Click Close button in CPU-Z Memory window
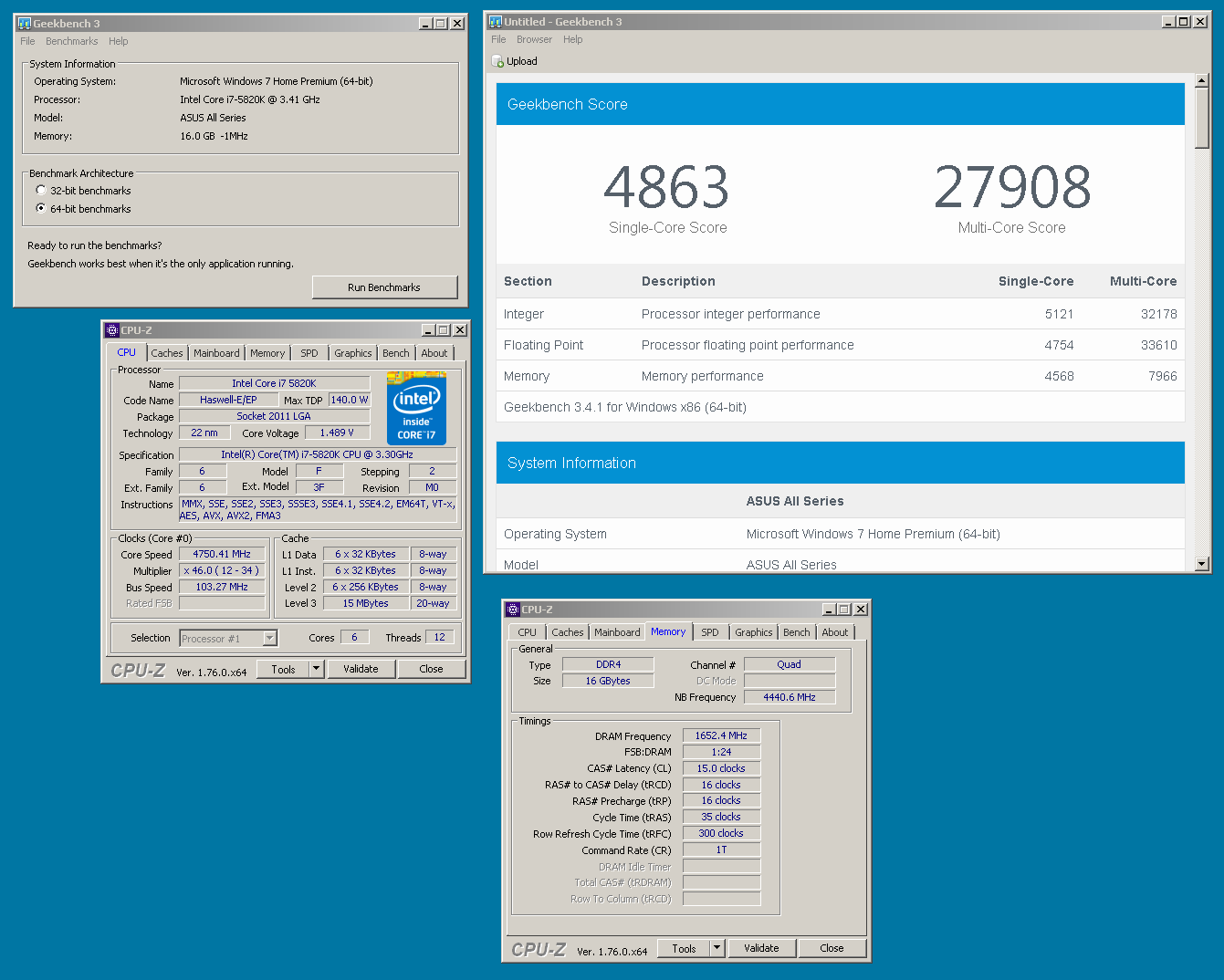The width and height of the screenshot is (1224, 980). (x=832, y=948)
